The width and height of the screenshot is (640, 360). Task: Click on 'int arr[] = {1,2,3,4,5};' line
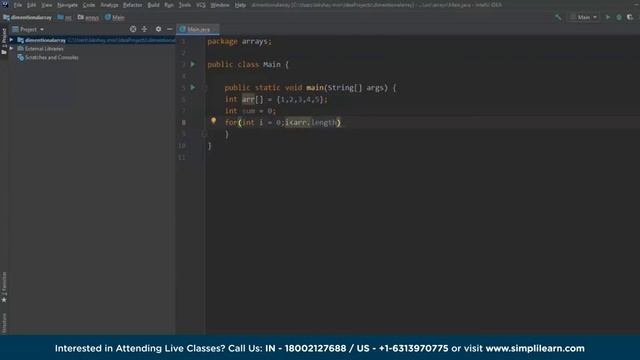[x=276, y=99]
